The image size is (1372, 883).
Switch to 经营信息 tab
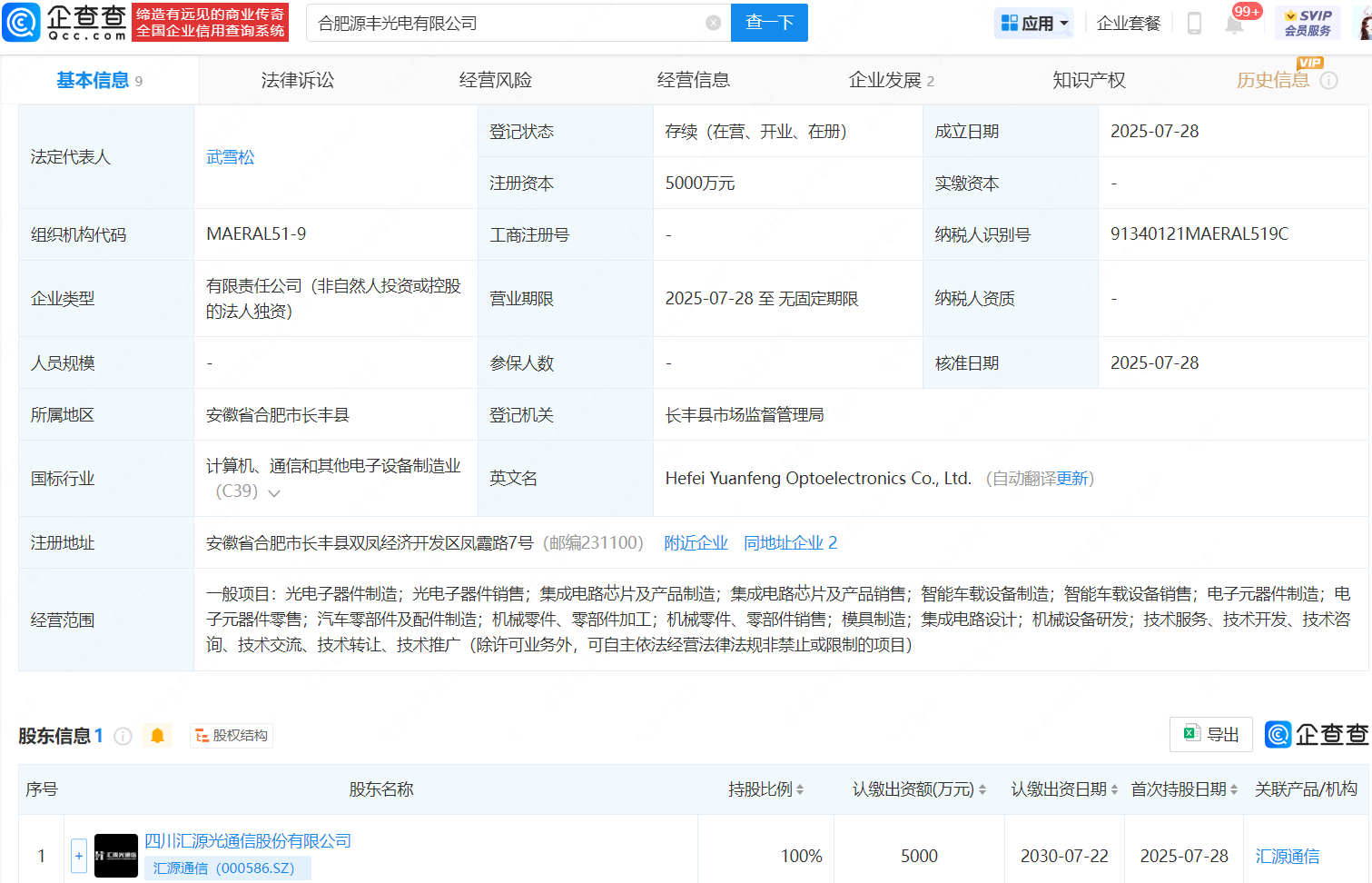(x=694, y=80)
